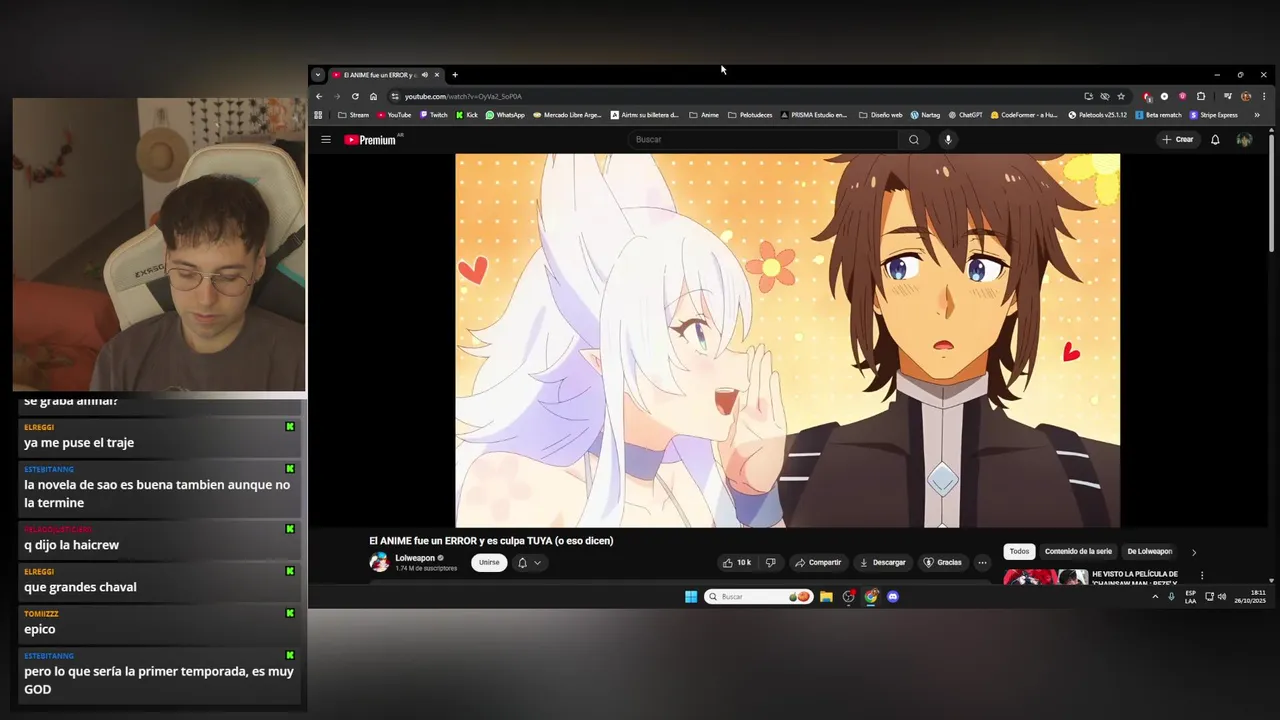Image resolution: width=1280 pixels, height=720 pixels.
Task: Open File Explorer from the taskbar
Action: (826, 597)
